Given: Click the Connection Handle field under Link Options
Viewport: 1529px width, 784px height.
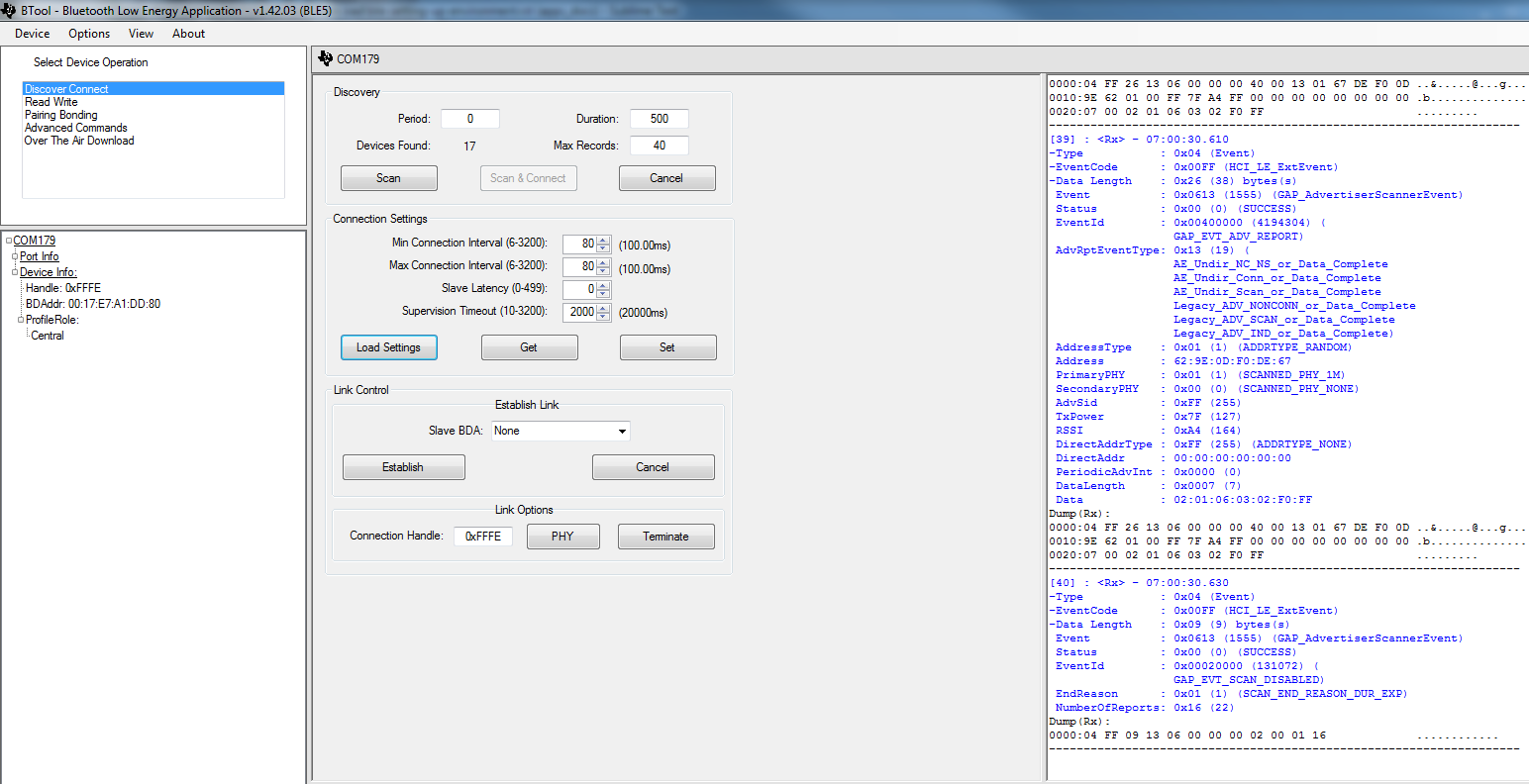Looking at the screenshot, I should pyautogui.click(x=482, y=536).
